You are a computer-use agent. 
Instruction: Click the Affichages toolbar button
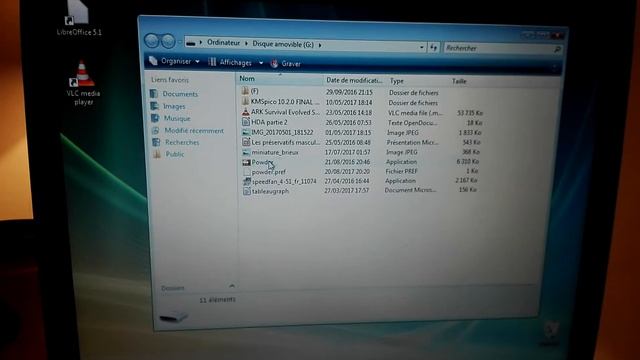click(230, 62)
